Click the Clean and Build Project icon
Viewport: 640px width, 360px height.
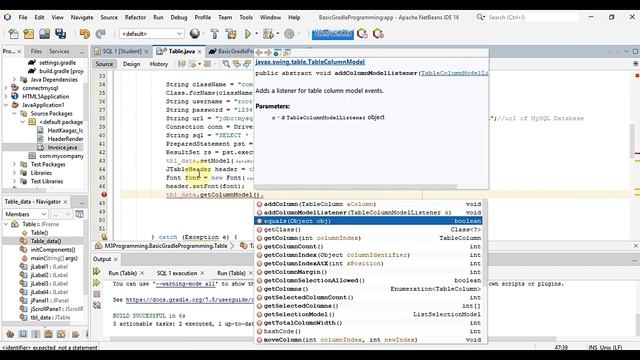[231, 34]
